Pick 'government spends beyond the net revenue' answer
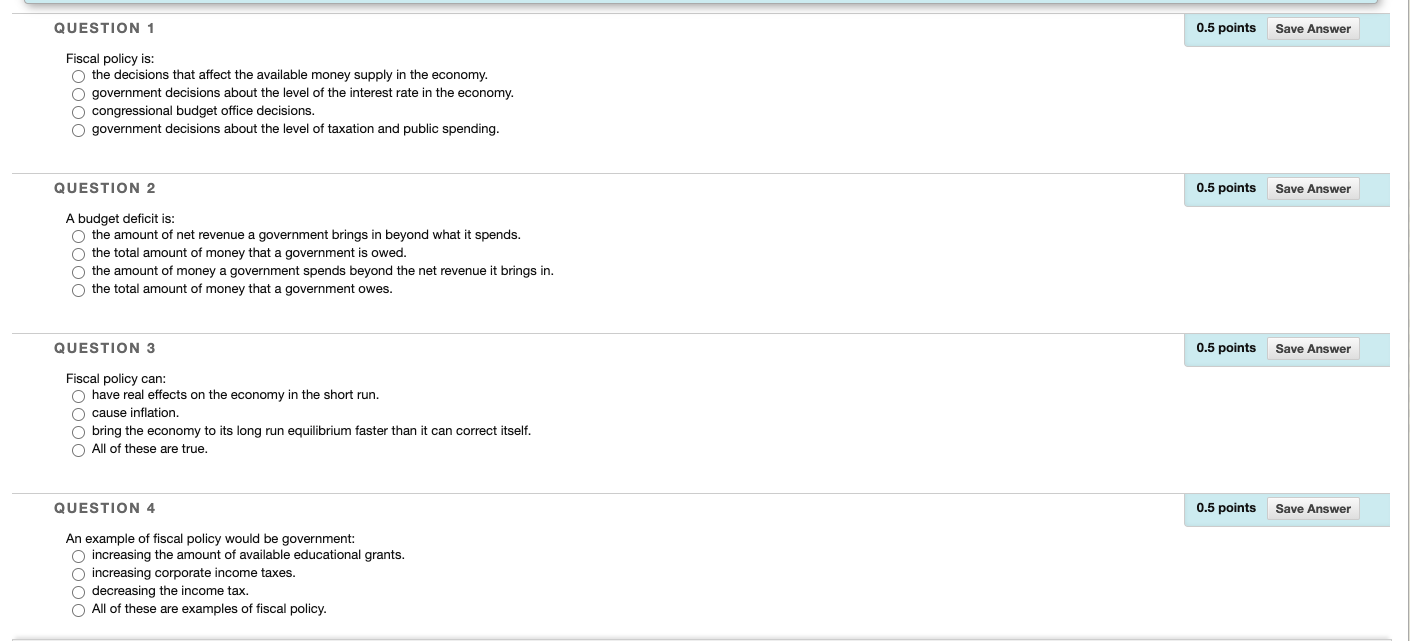The height and width of the screenshot is (641, 1410). pos(78,272)
